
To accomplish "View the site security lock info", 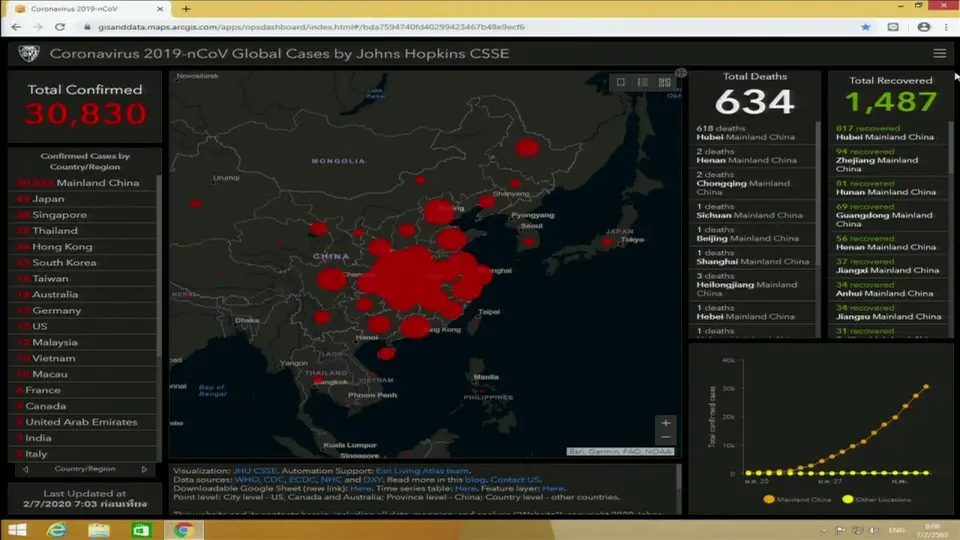I will 87,27.
